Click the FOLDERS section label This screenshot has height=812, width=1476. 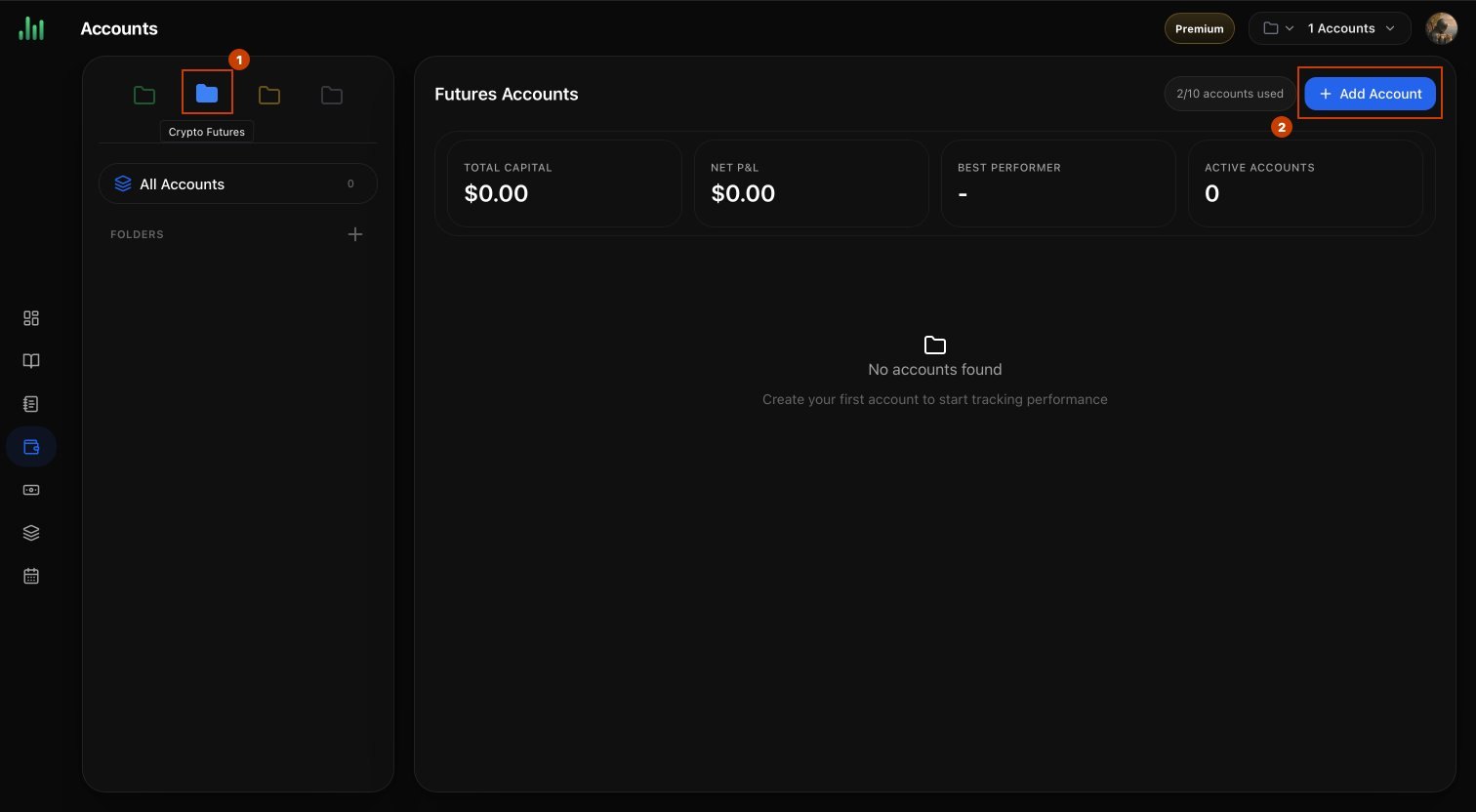coord(137,234)
